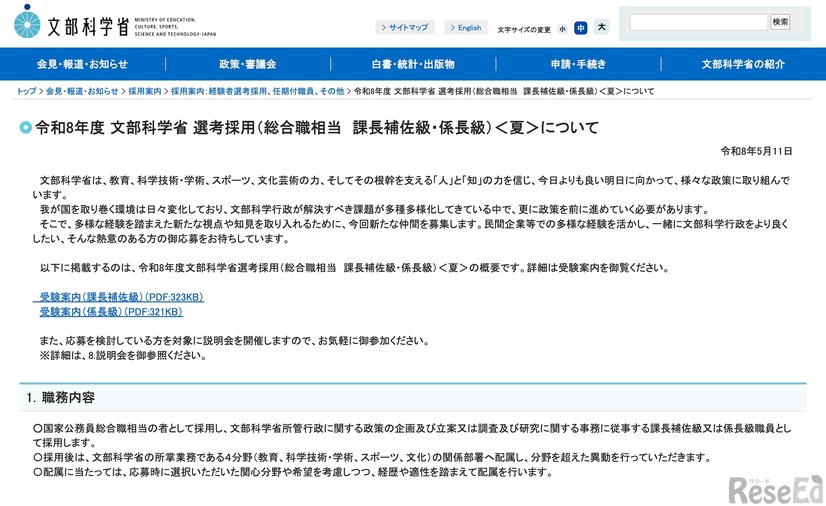Click the 文部科学省 logo

coord(115,23)
